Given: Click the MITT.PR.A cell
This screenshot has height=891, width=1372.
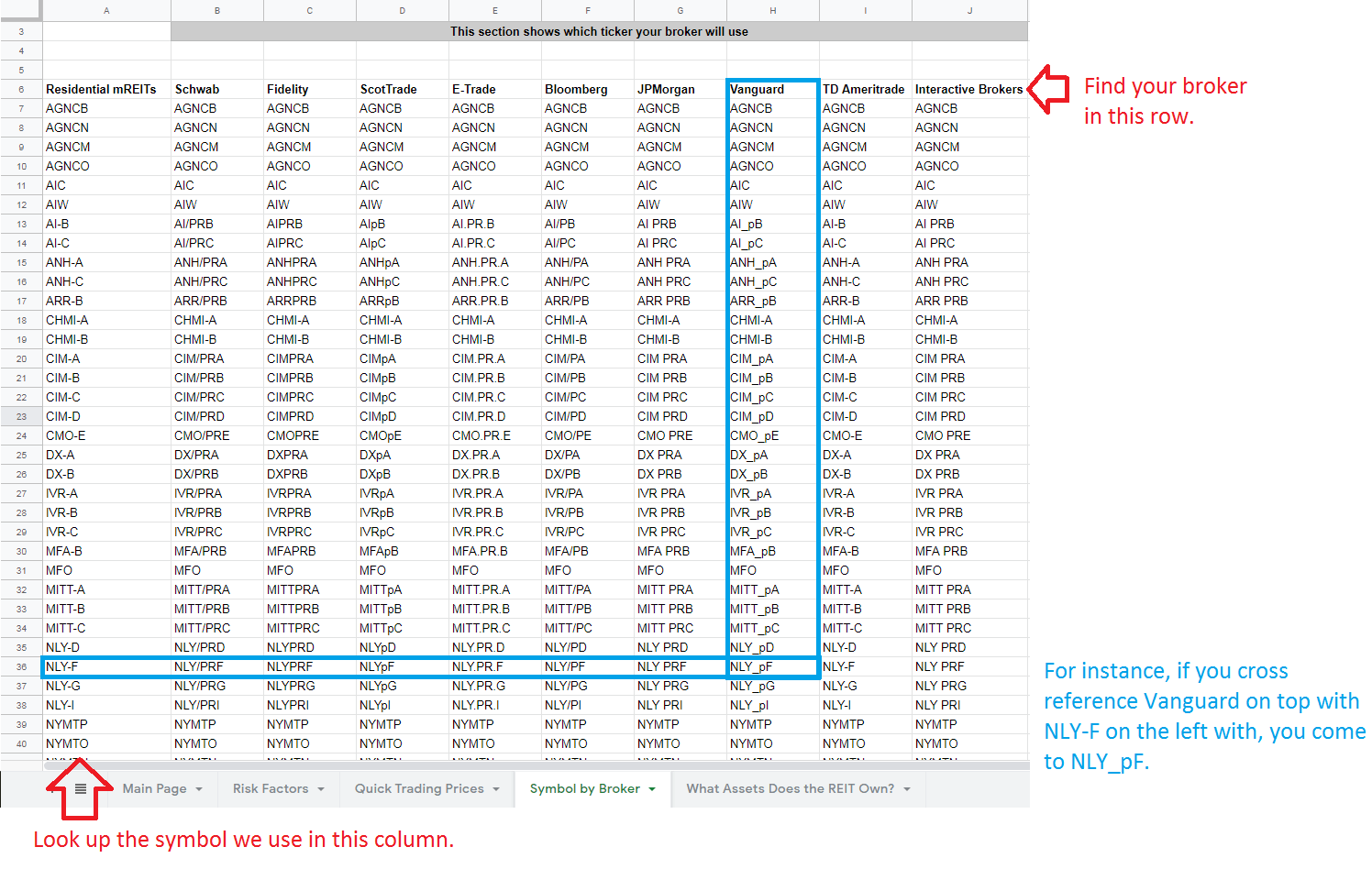Looking at the screenshot, I should [x=495, y=589].
